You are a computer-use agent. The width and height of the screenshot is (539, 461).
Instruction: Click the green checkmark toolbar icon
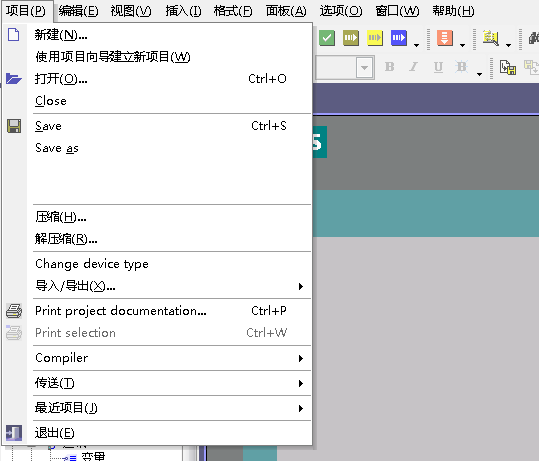[327, 38]
